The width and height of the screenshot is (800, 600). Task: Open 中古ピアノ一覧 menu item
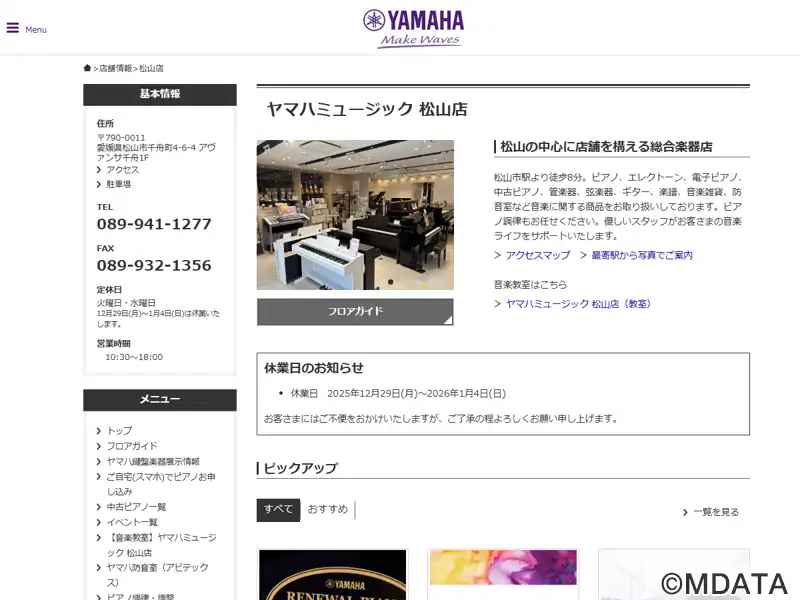pos(137,507)
